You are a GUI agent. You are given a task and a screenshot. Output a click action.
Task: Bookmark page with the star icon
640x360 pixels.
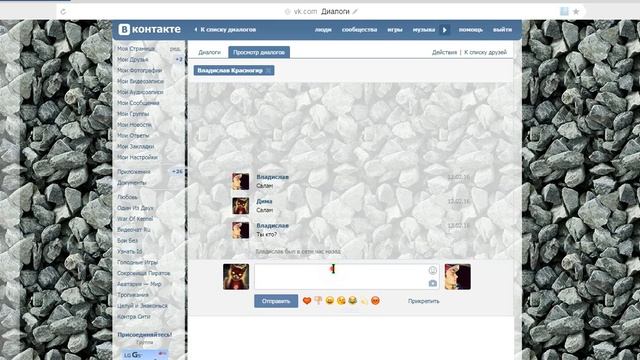tap(576, 11)
